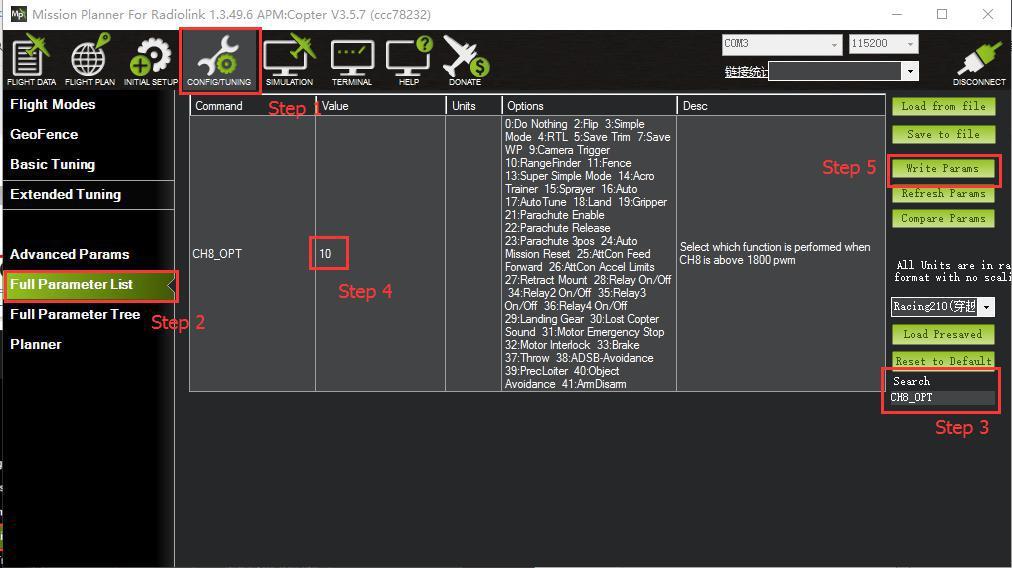Viewport: 1012px width, 568px height.
Task: Open Config/Tuning
Action: pos(219,60)
